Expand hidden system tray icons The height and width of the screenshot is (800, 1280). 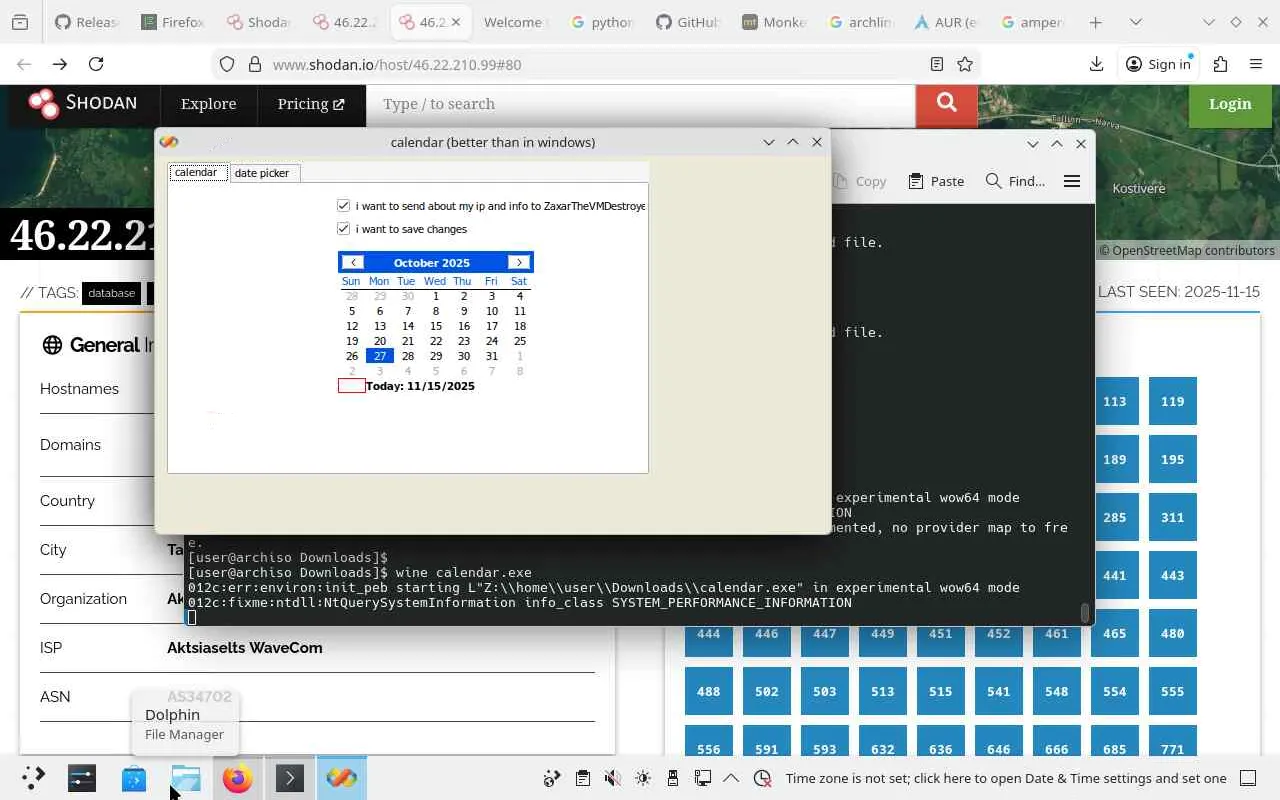731,778
